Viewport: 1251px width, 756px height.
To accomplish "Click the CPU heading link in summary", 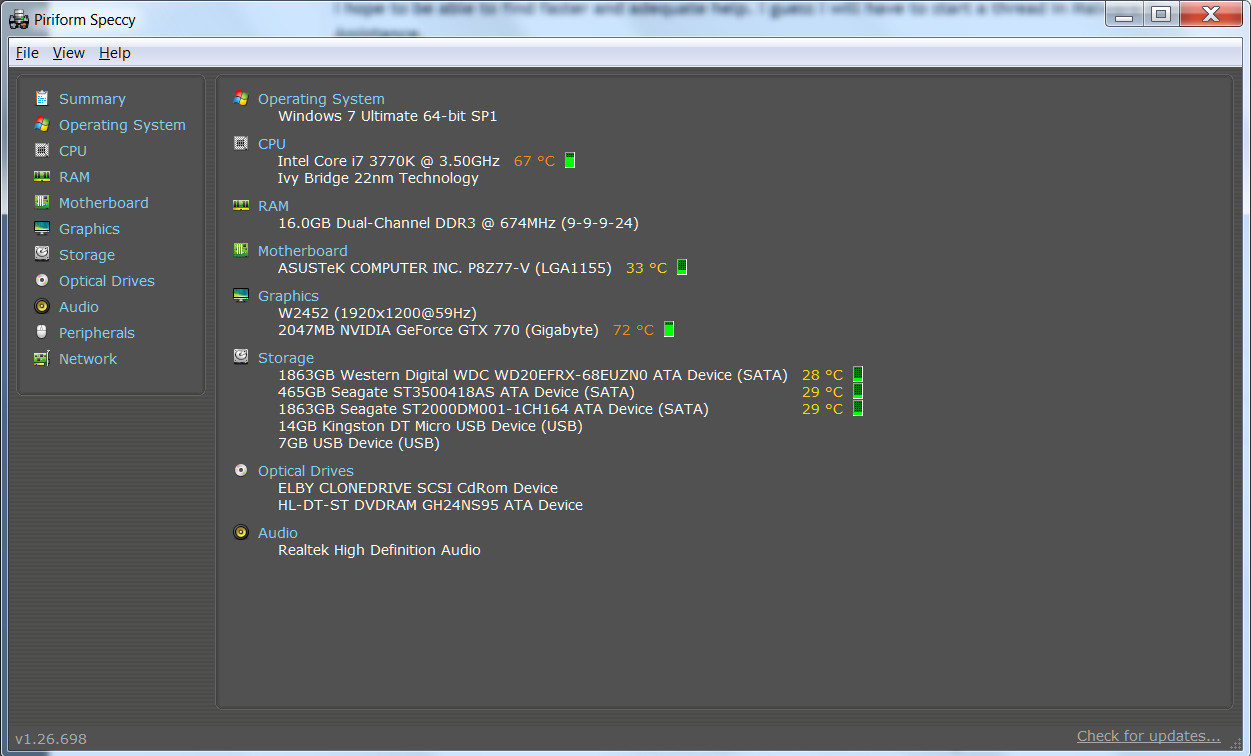I will pyautogui.click(x=272, y=144).
